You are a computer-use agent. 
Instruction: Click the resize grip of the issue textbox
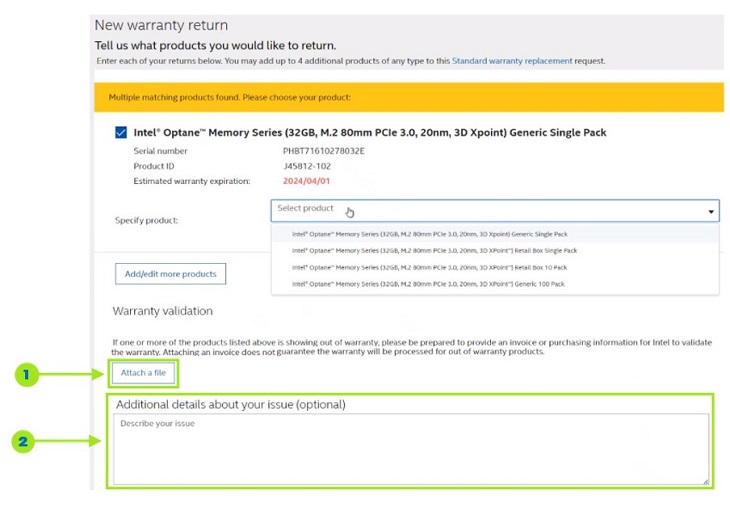[x=705, y=481]
